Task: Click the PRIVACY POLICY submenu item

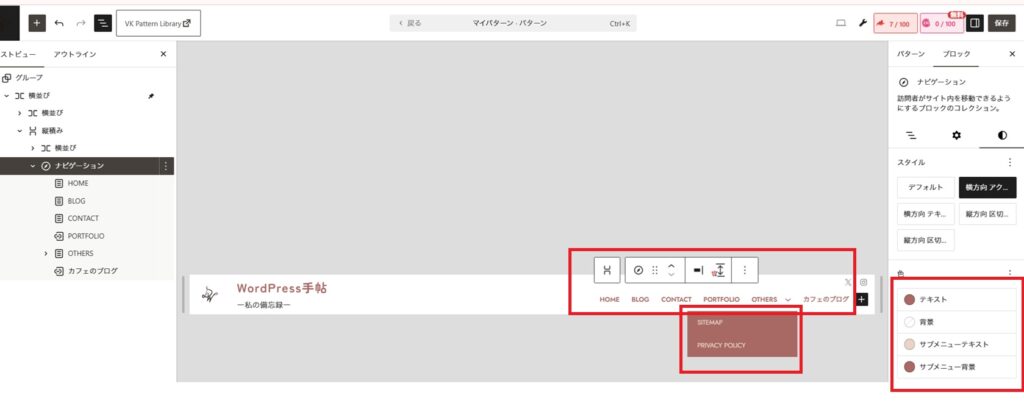Action: point(721,345)
